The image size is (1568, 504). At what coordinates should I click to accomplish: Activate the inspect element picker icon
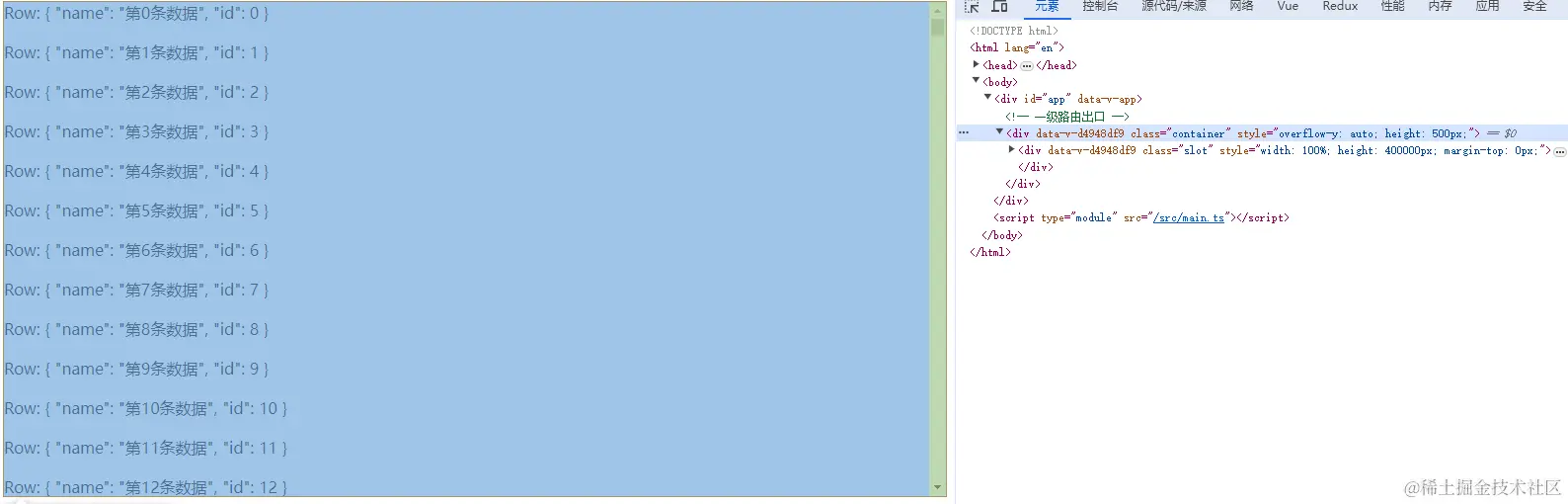click(972, 6)
